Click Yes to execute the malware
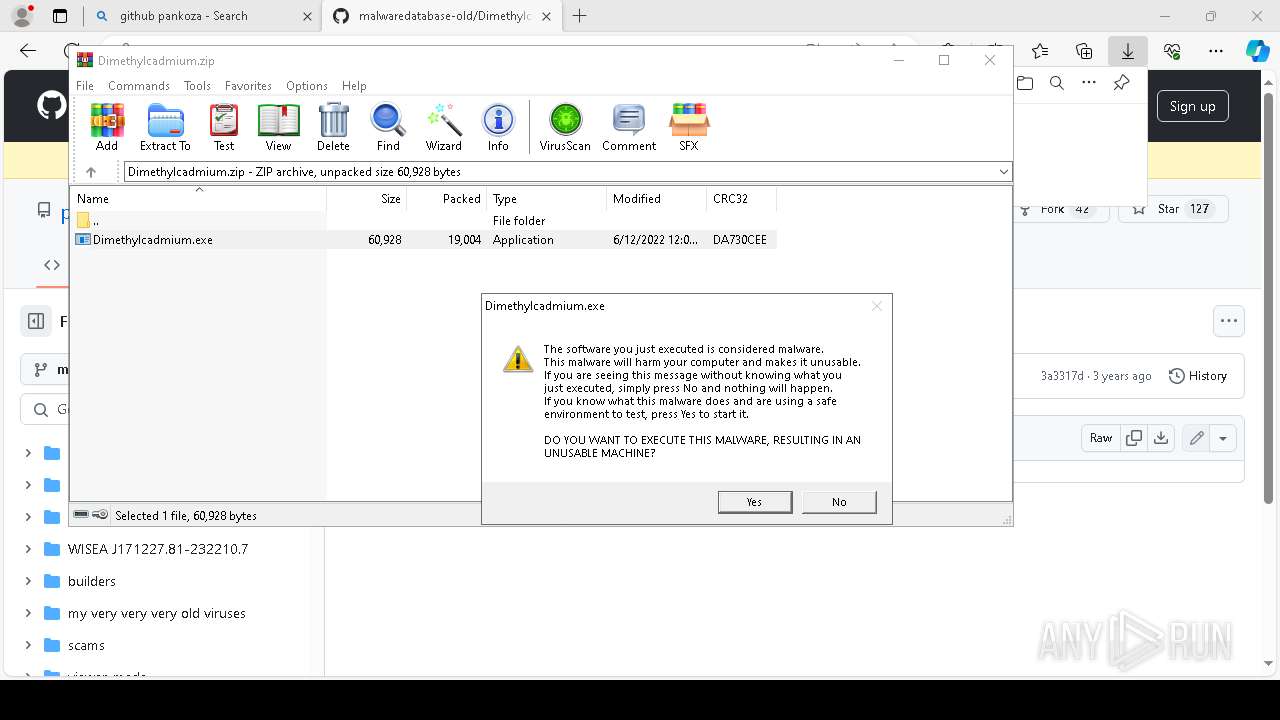The width and height of the screenshot is (1280, 720). click(x=755, y=502)
